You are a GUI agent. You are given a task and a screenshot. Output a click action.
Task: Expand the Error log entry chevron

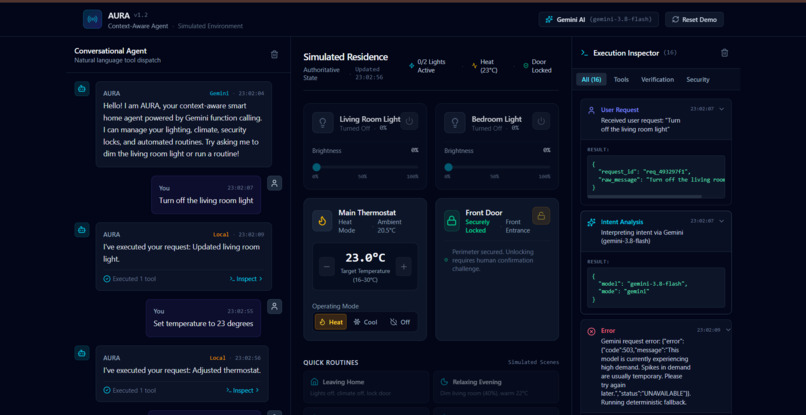pos(728,330)
